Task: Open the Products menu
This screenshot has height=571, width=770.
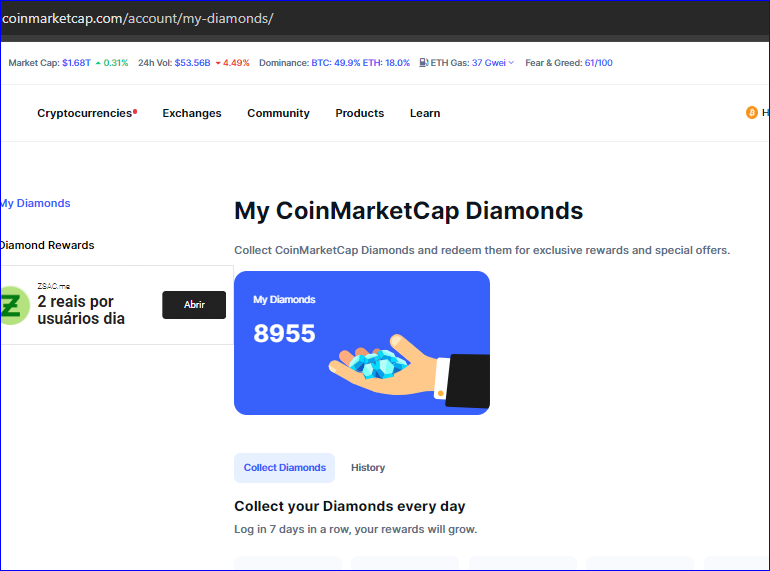Action: point(360,113)
